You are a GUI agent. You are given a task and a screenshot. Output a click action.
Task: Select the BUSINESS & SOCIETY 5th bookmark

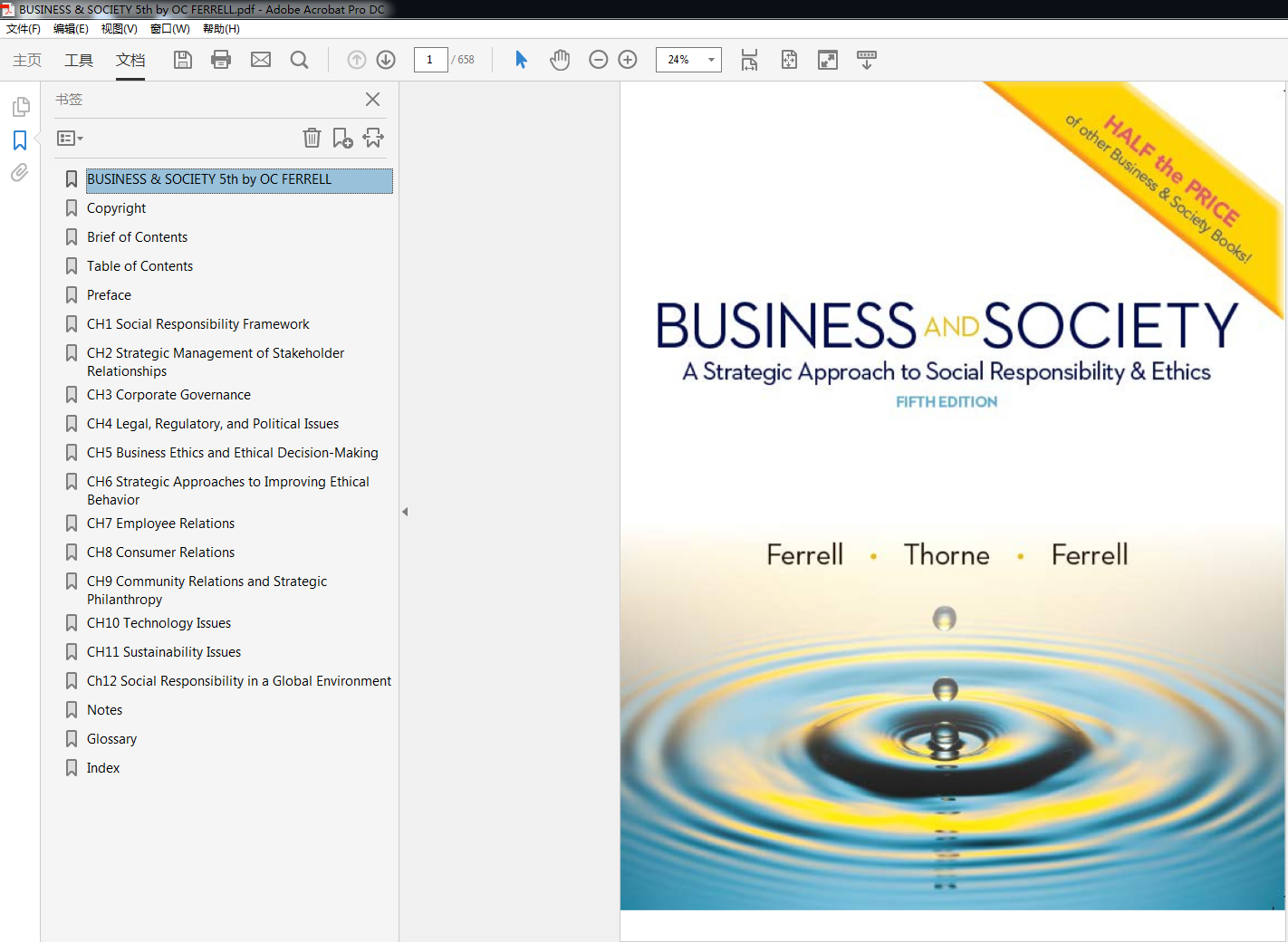(239, 179)
